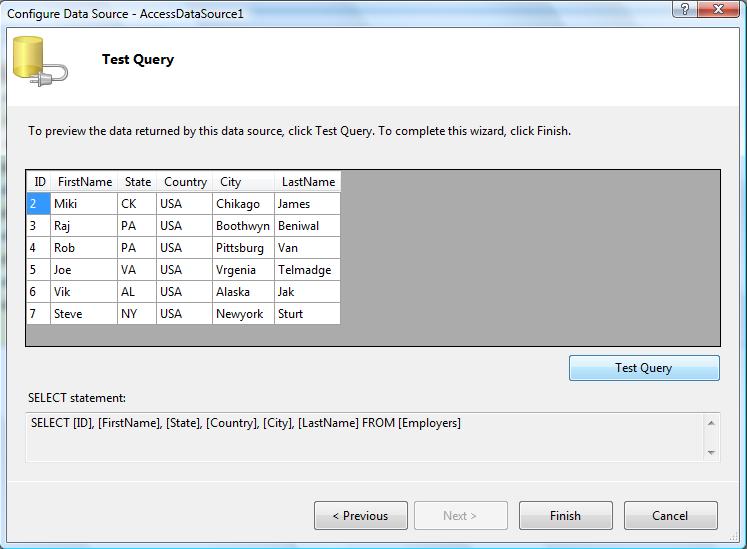Sort by the ID column header
The image size is (747, 549).
[39, 182]
